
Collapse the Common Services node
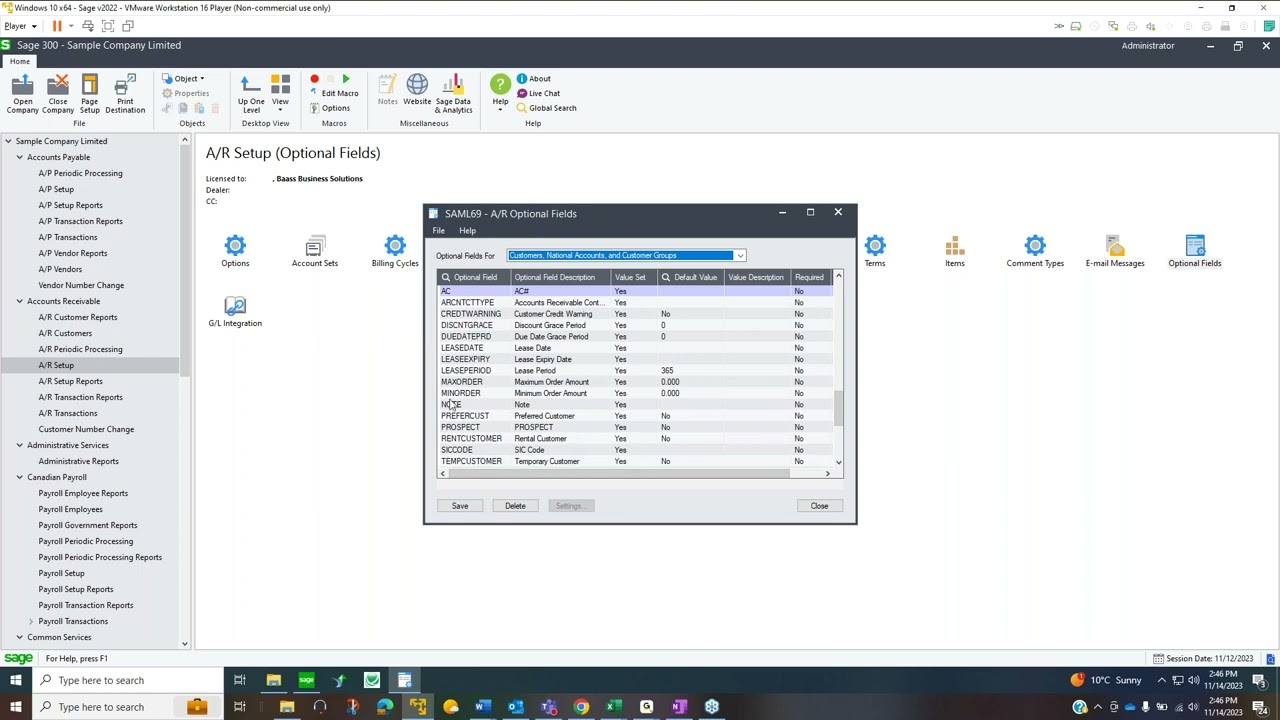point(19,637)
